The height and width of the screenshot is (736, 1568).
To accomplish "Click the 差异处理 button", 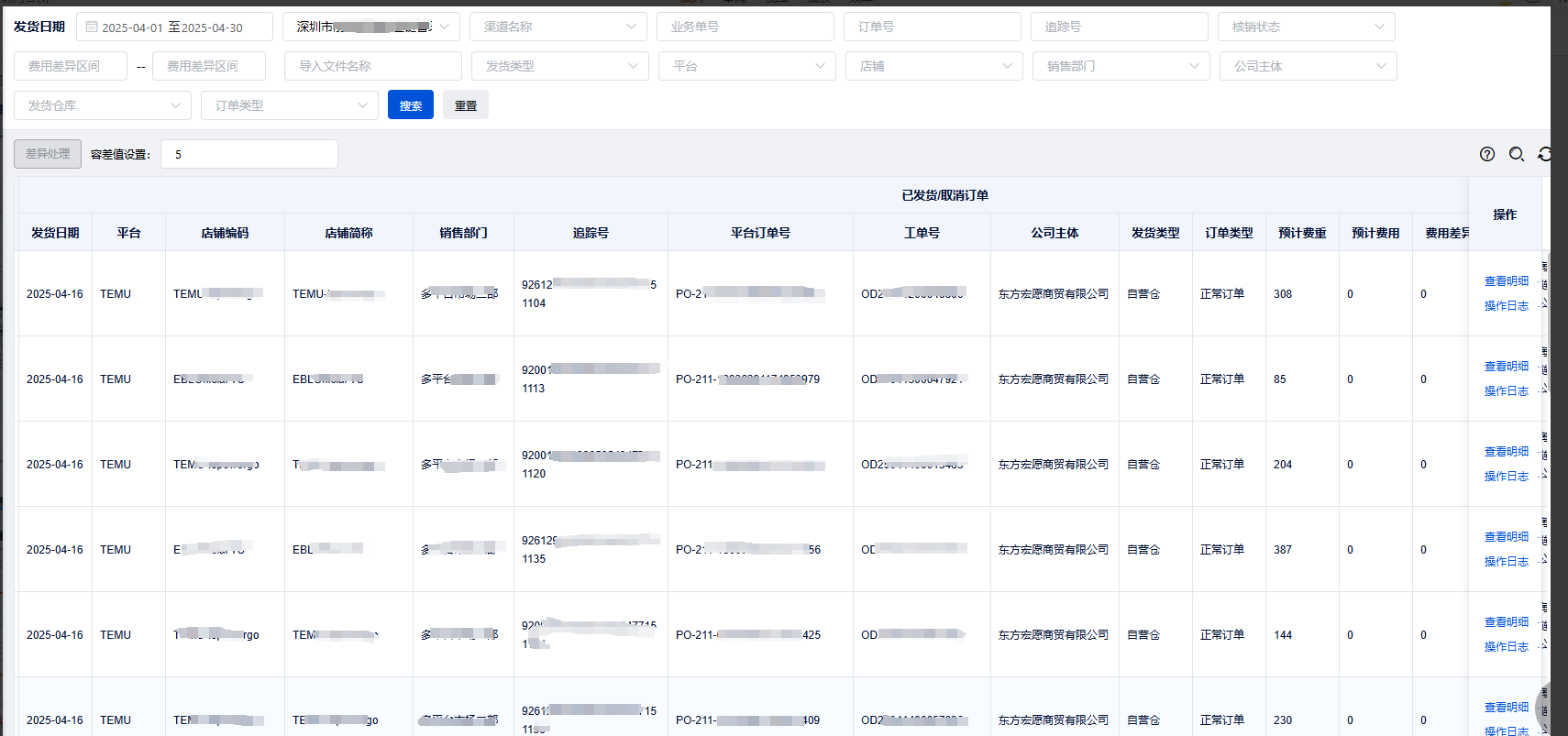I will (x=48, y=154).
